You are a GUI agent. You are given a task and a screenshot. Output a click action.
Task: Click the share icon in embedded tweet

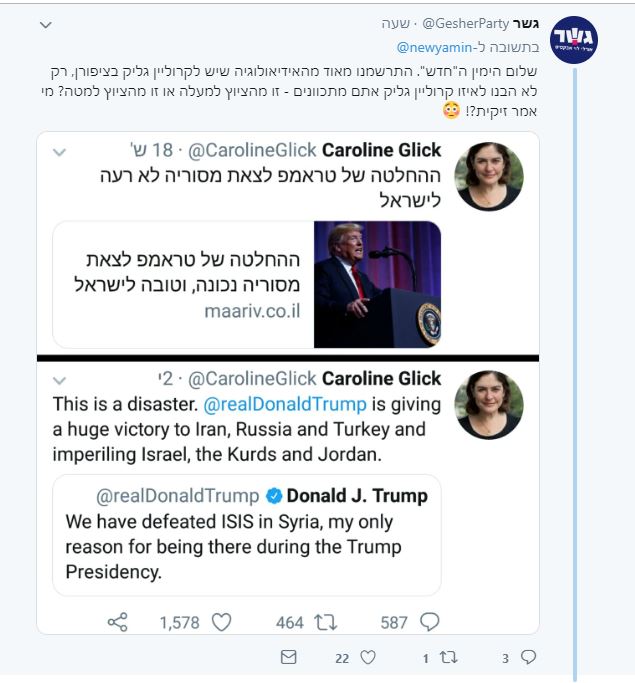[x=118, y=622]
